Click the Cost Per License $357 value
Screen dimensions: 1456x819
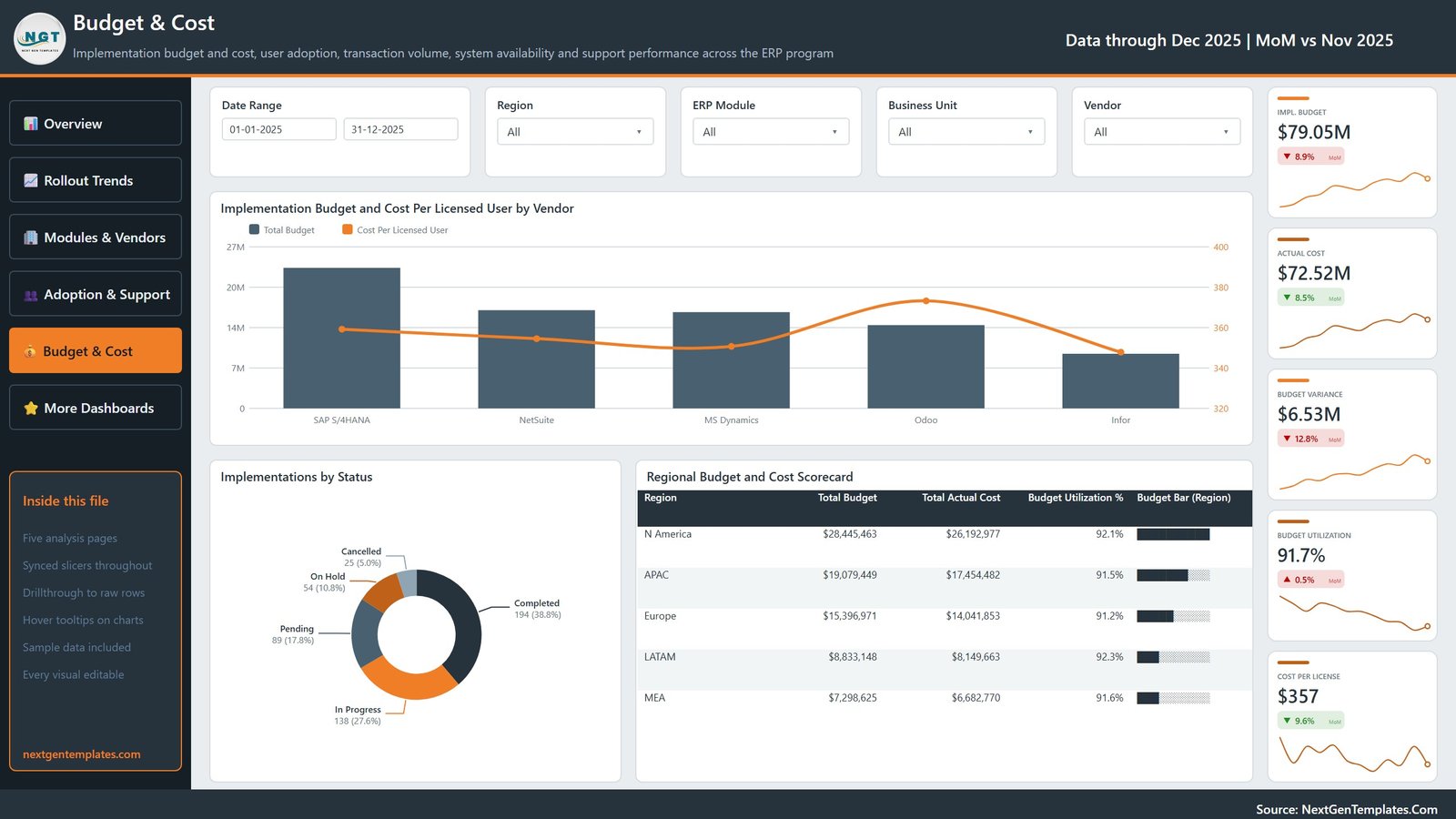[x=1298, y=696]
